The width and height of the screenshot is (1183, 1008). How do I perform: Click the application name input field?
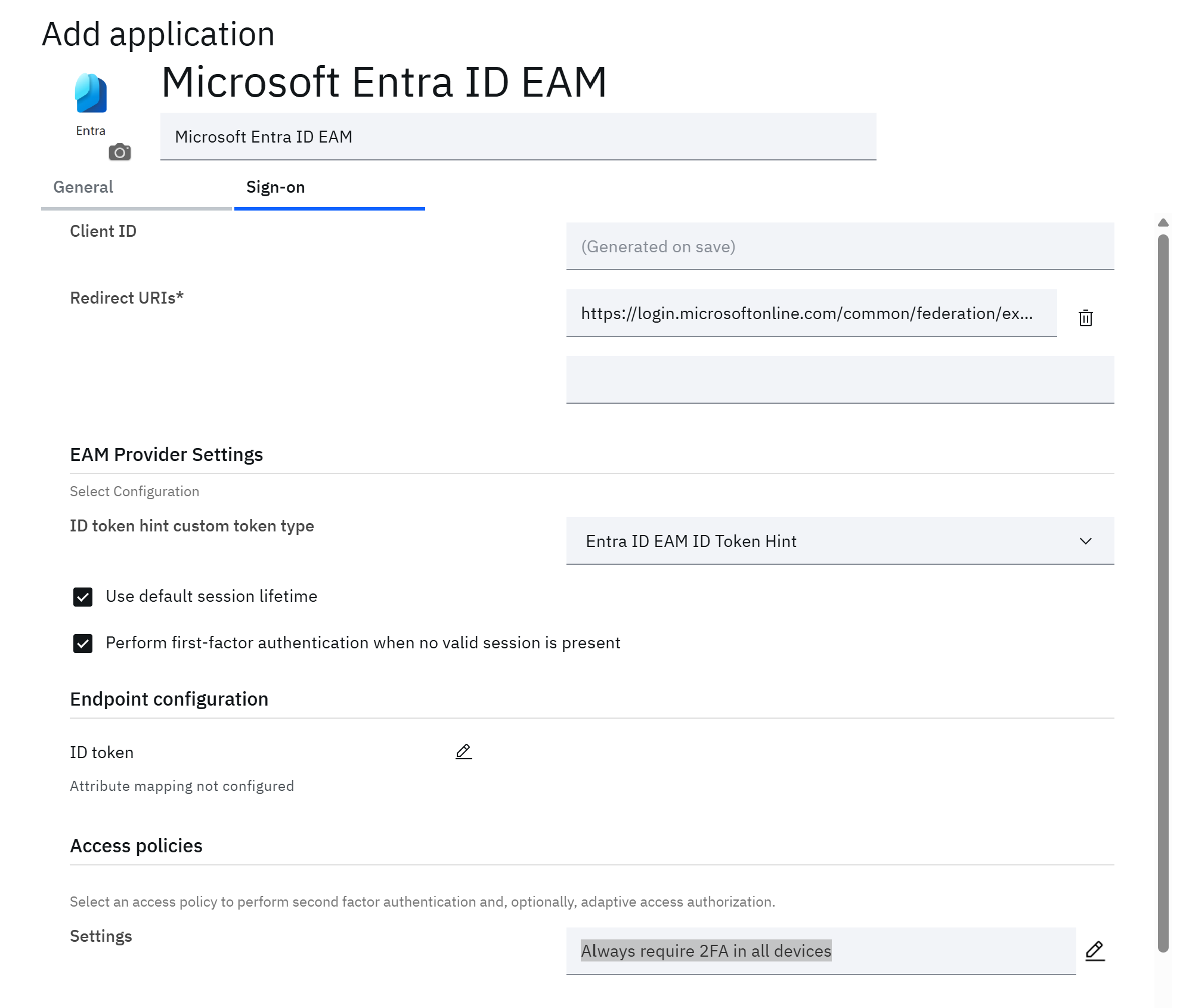518,137
